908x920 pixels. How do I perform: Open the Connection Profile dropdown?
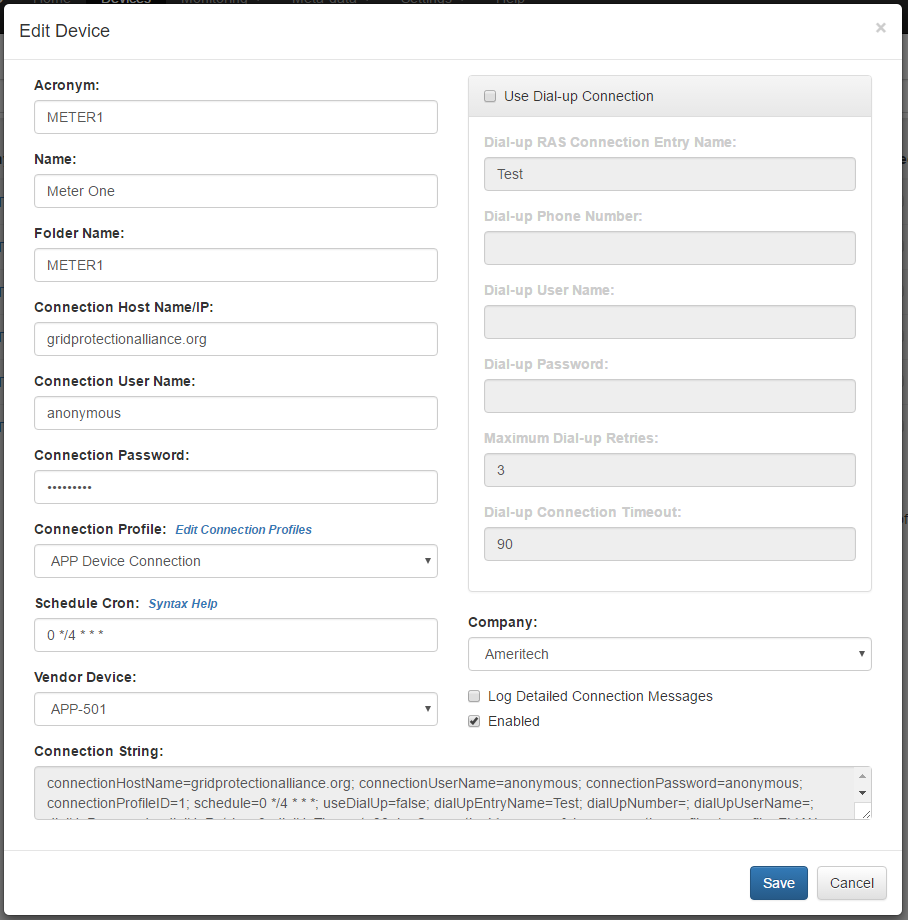coord(236,561)
